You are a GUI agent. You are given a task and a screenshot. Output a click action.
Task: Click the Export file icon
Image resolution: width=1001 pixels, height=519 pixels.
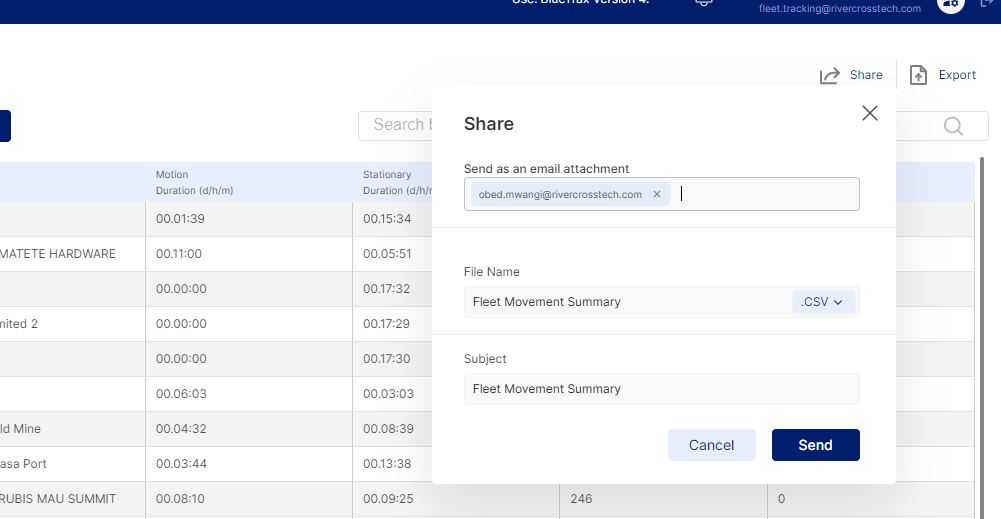click(x=918, y=75)
